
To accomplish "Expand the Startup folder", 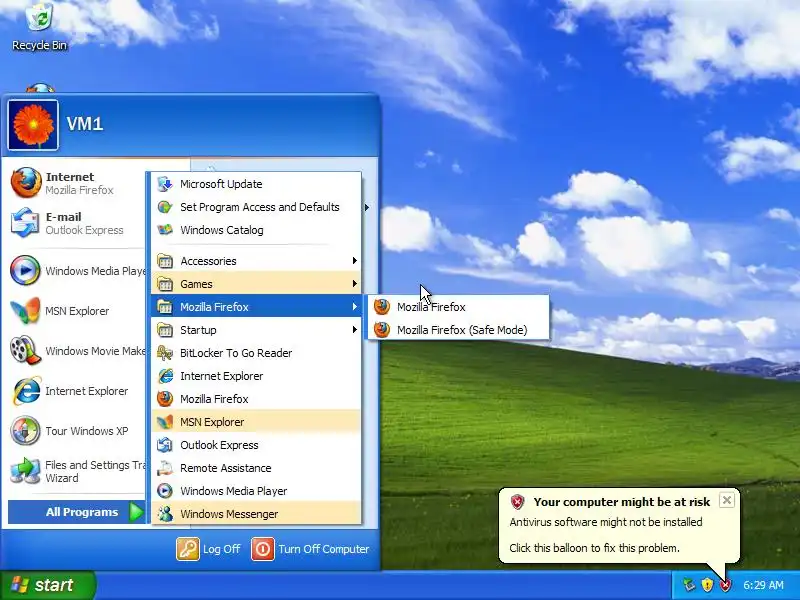I will [x=256, y=330].
